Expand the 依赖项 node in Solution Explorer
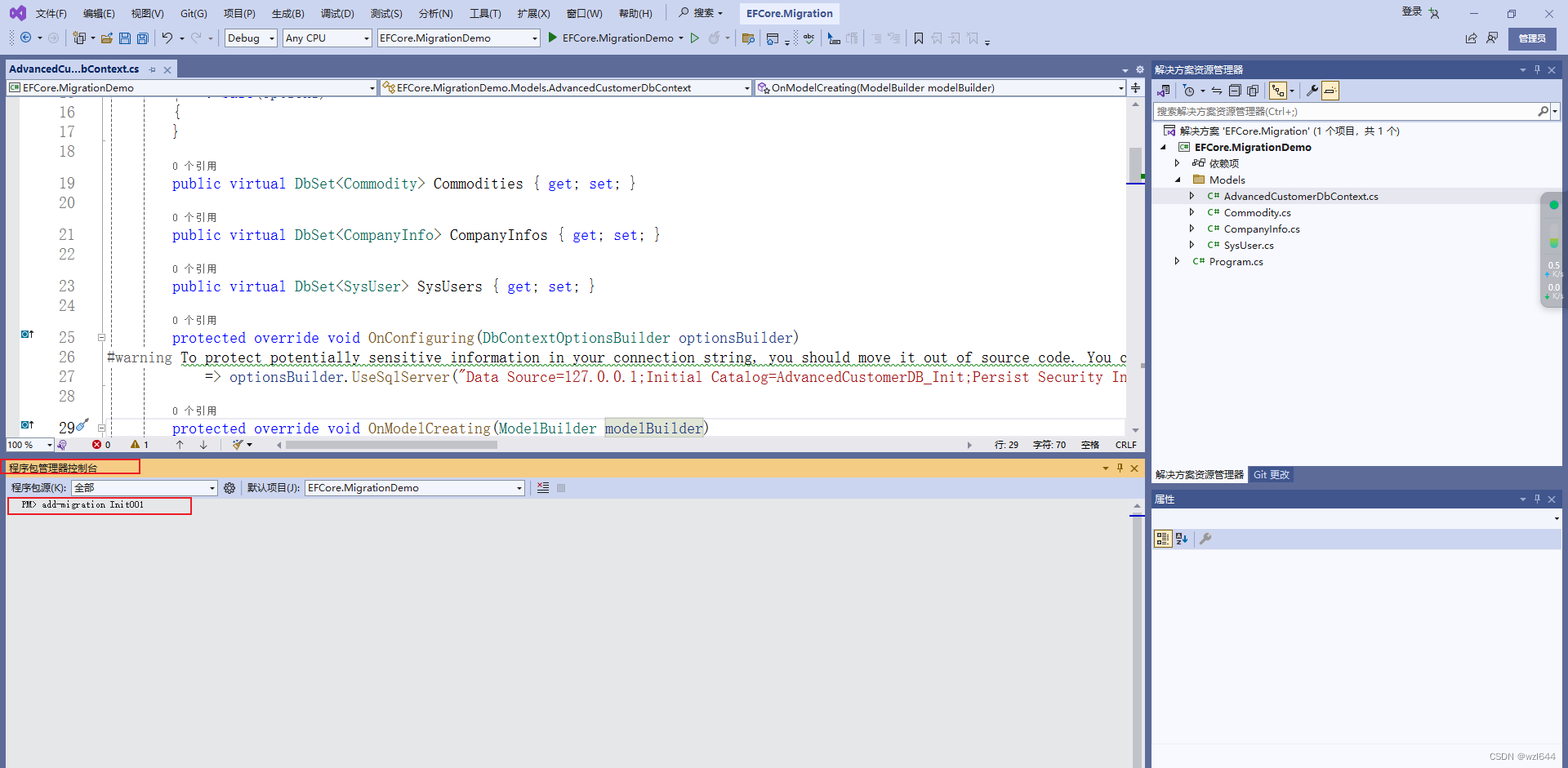1568x768 pixels. pyautogui.click(x=1177, y=163)
